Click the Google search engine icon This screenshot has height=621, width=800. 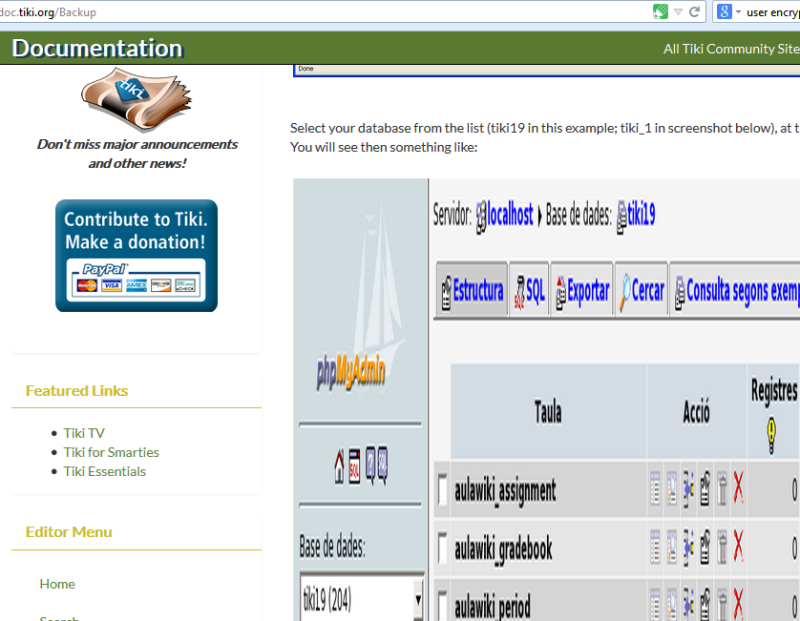(724, 11)
